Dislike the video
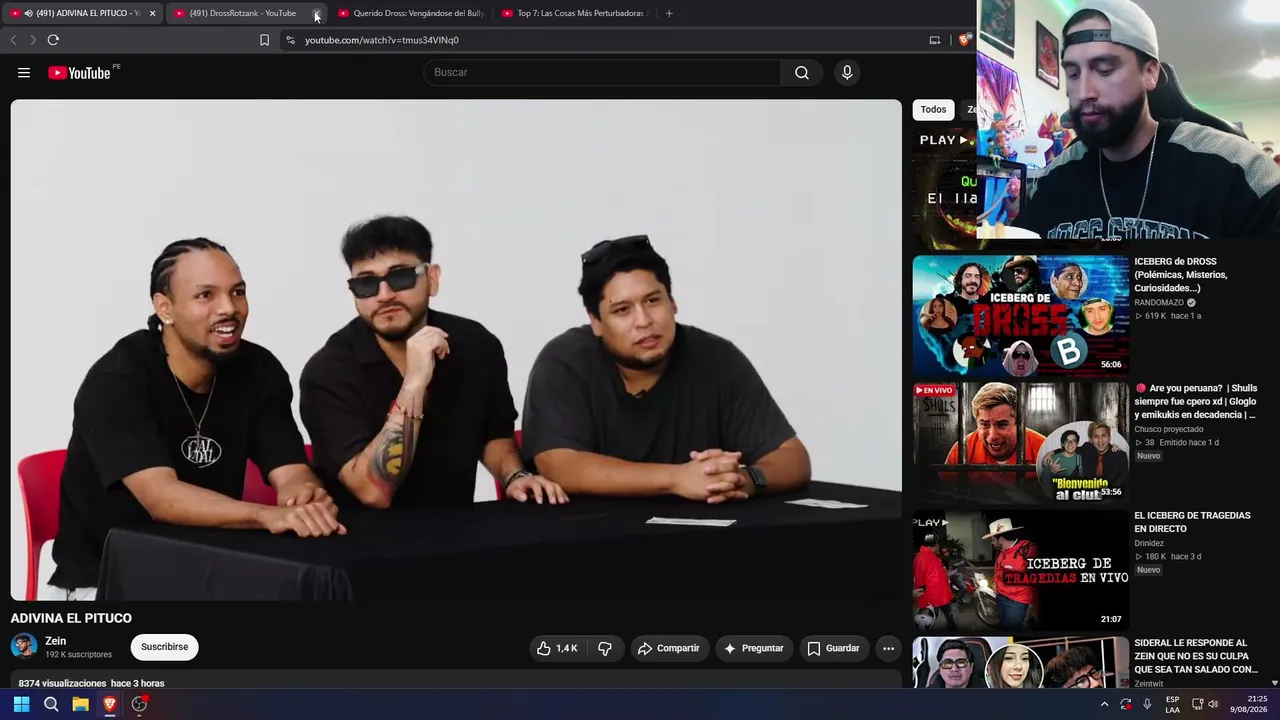 tap(605, 648)
